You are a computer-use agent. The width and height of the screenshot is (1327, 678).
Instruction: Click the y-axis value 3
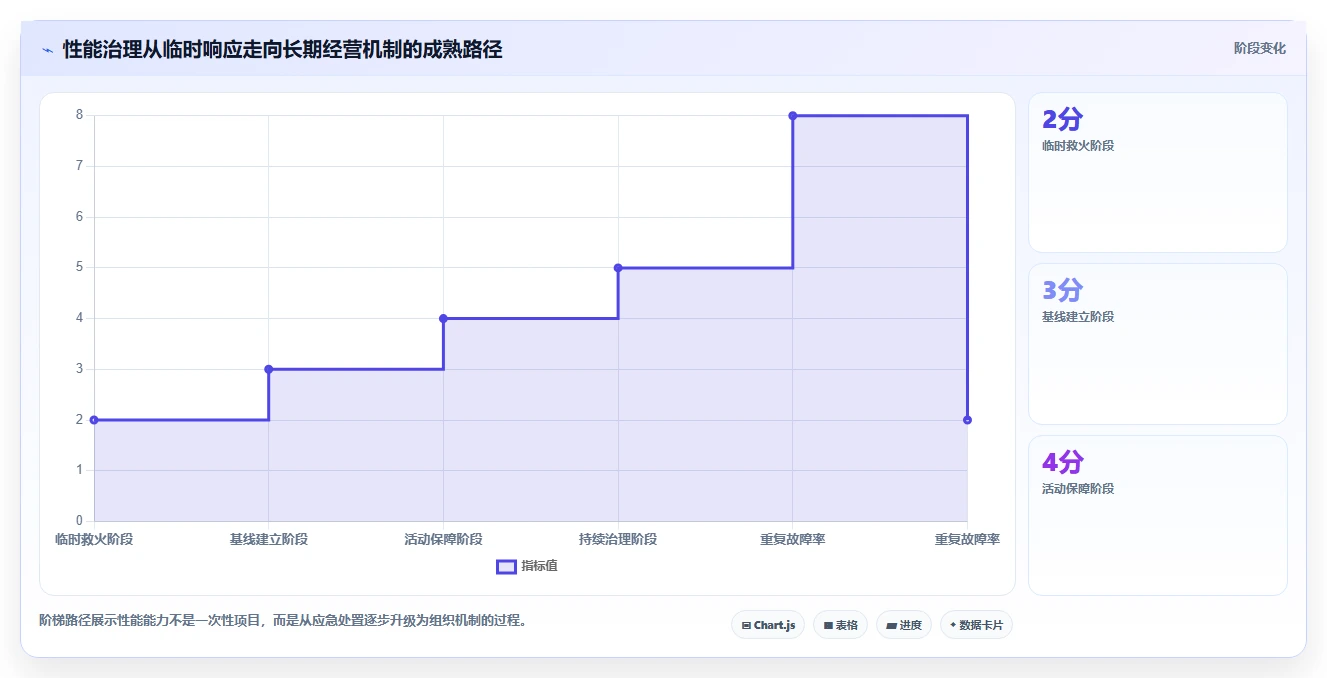click(x=79, y=369)
